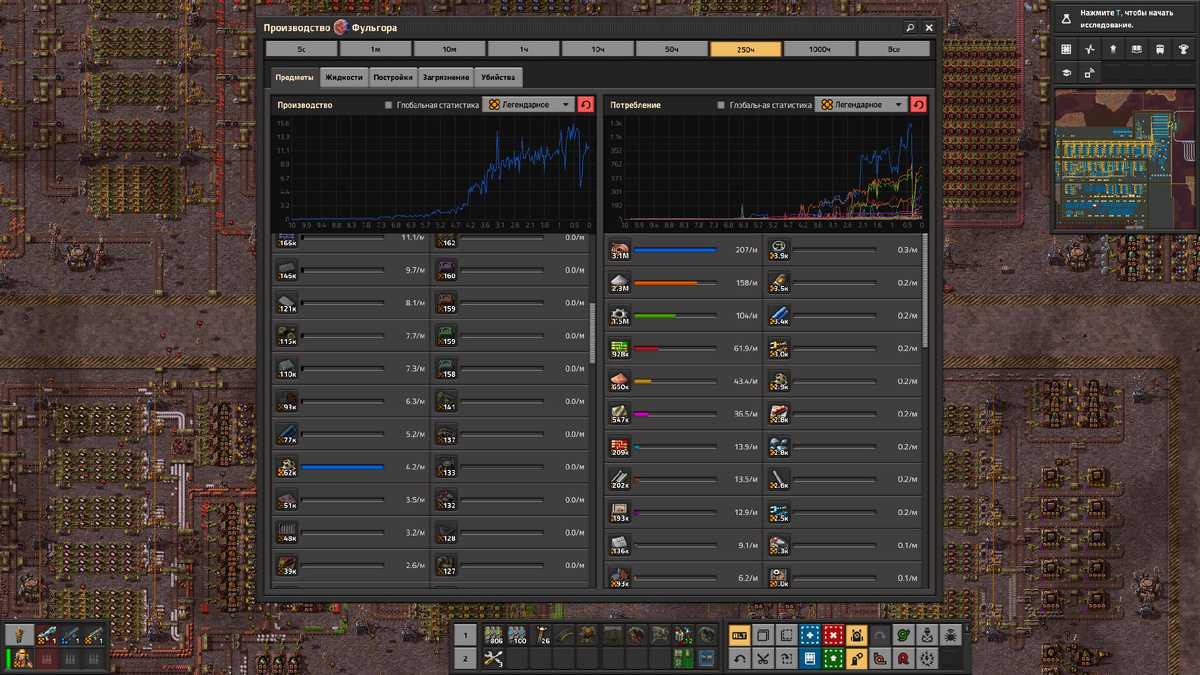Open the tips graduation-cap icon
The image size is (1200, 675).
tap(1066, 72)
